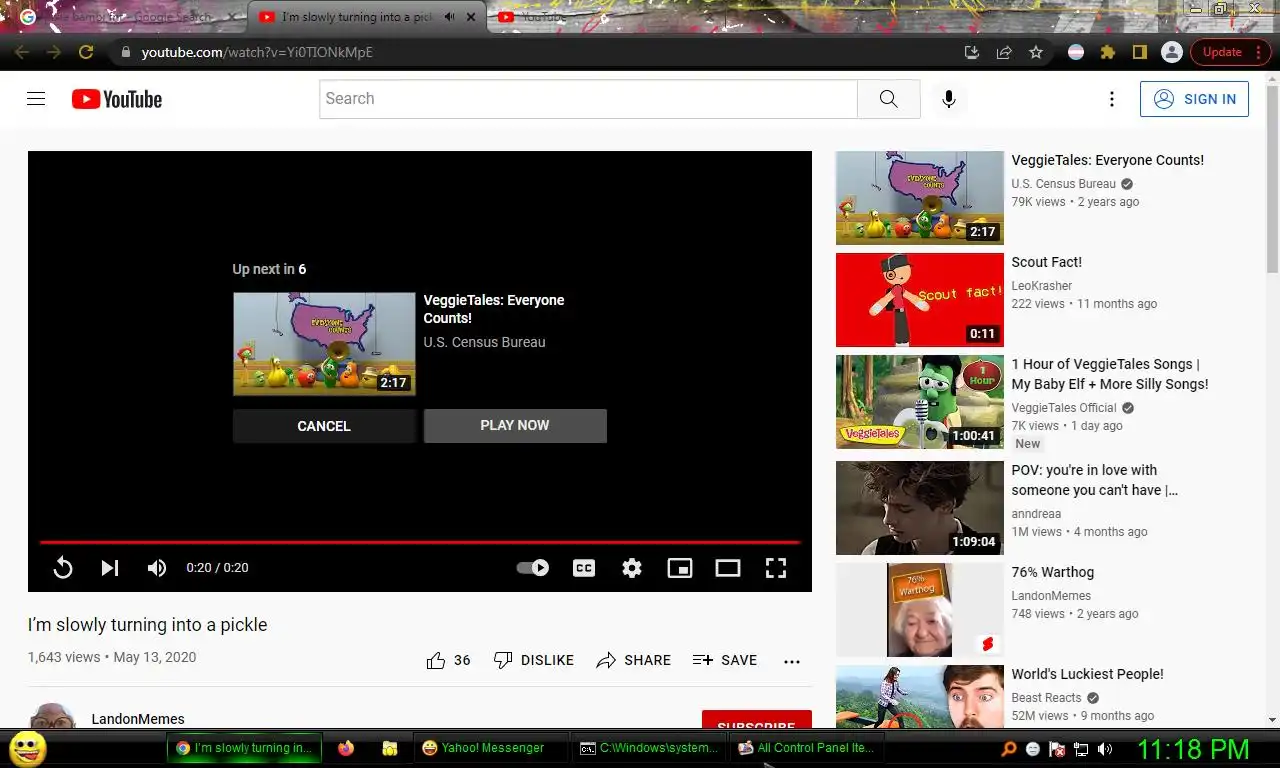Click the red video progress bar
This screenshot has height=768, width=1280.
pyautogui.click(x=420, y=542)
